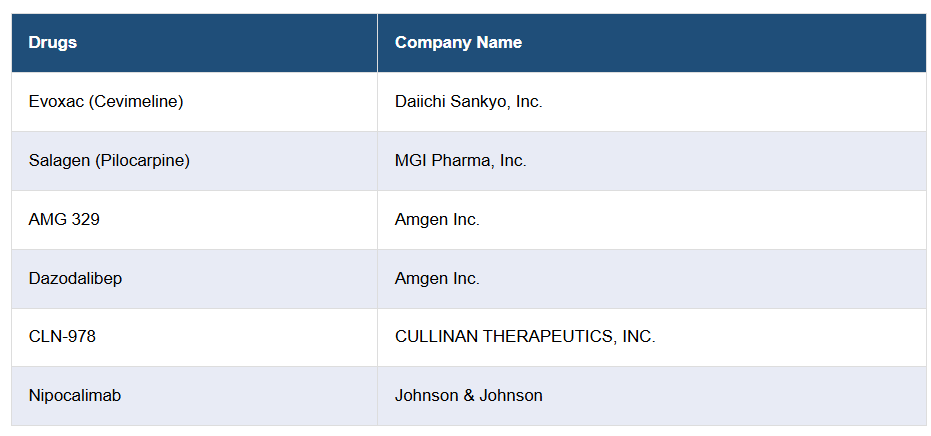The width and height of the screenshot is (931, 436).
Task: Click the Johnson & Johnson company cell
Action: click(x=468, y=396)
